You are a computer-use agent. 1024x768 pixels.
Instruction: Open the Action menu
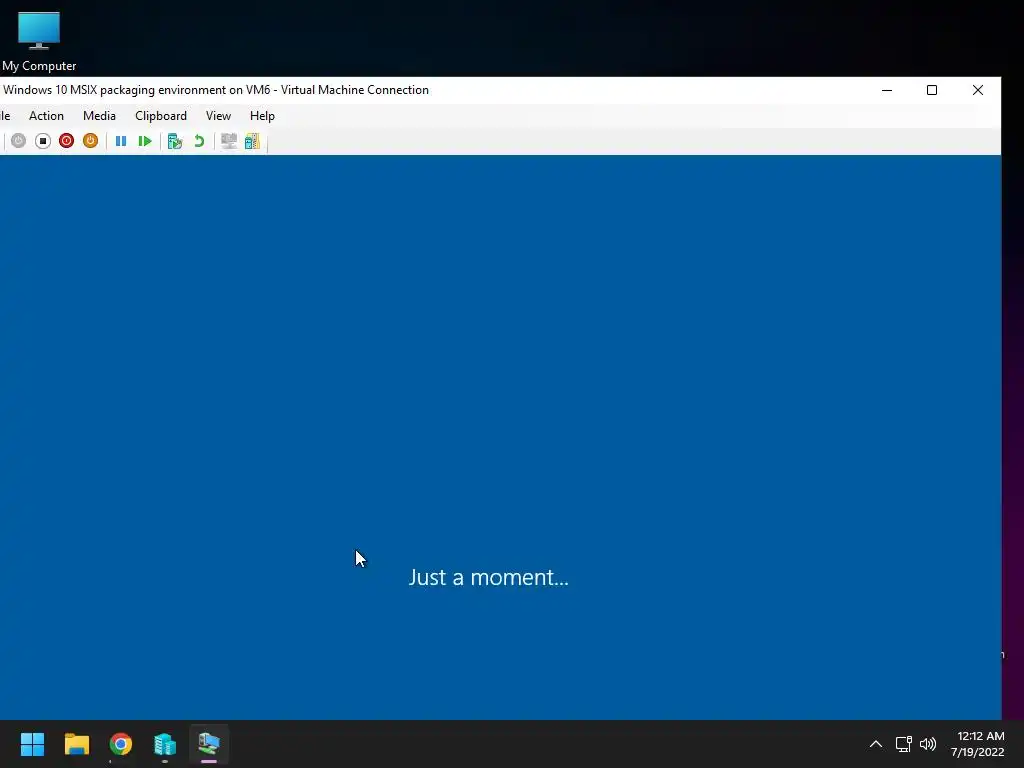click(x=46, y=116)
